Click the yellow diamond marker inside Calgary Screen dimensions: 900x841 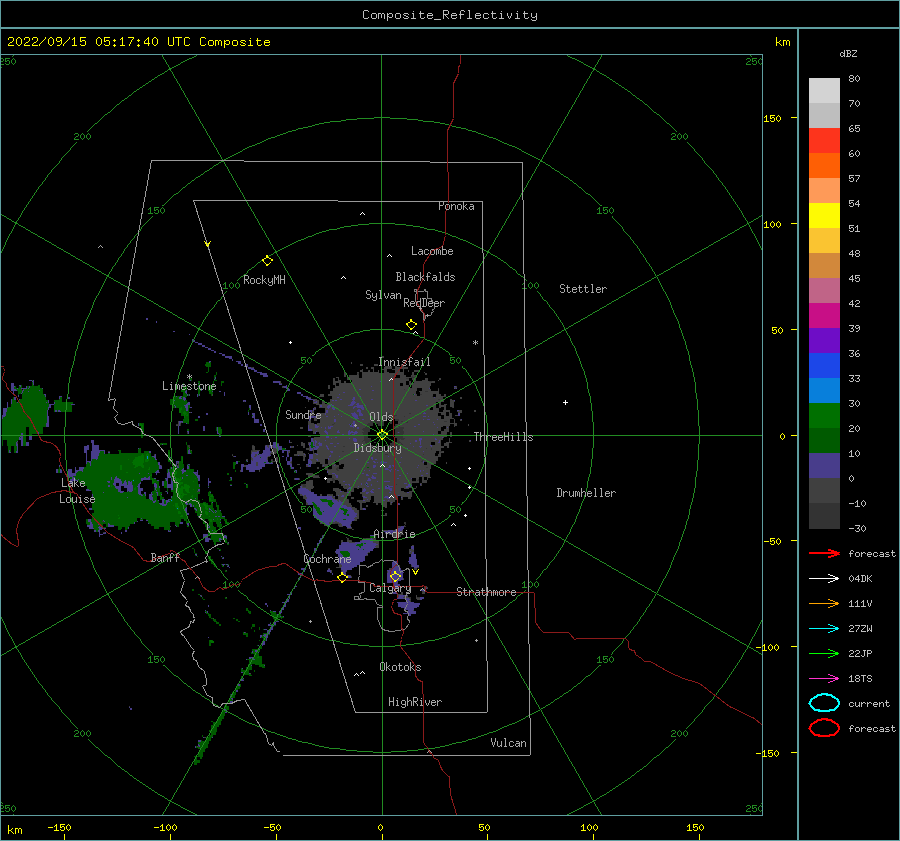point(395,576)
